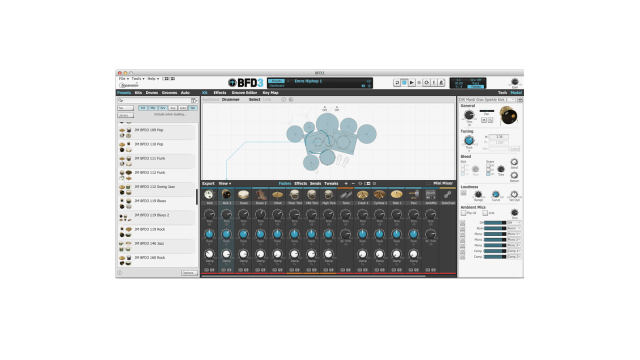Adjust the OH ambient mic level slider
The image size is (640, 360).
[x=495, y=223]
